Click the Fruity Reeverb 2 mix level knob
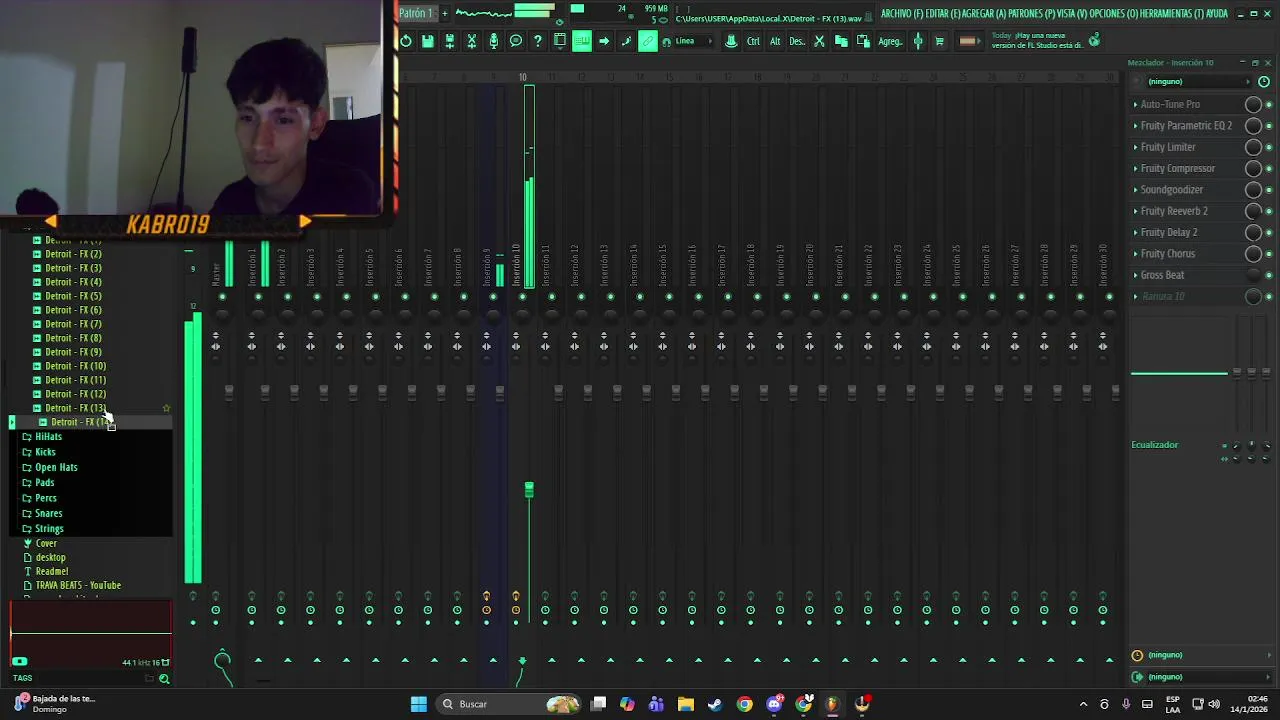 pos(1253,211)
